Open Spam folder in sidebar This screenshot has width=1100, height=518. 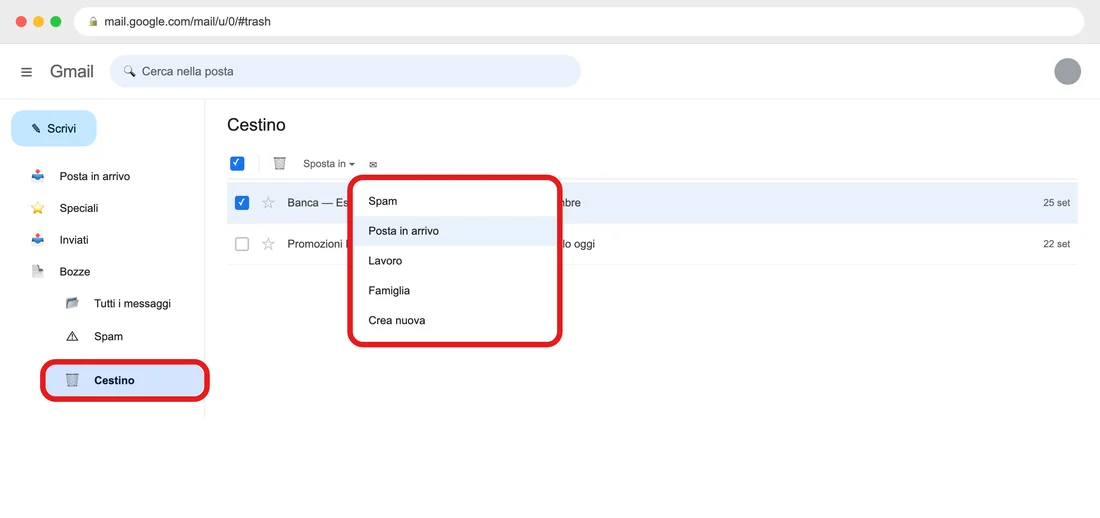tap(109, 337)
